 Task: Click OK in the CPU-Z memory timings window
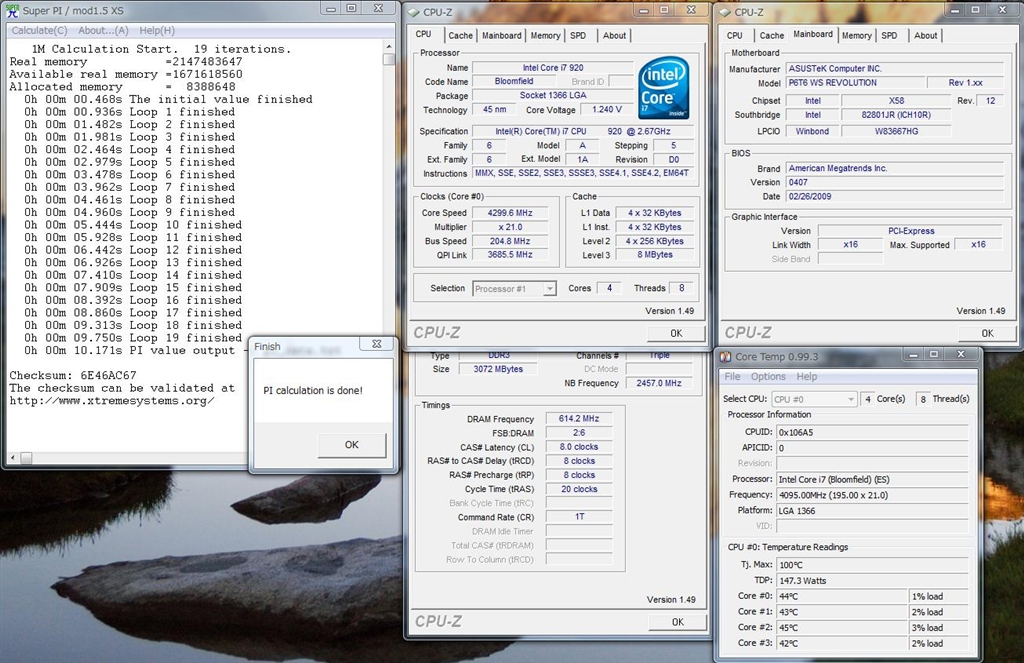tap(677, 622)
